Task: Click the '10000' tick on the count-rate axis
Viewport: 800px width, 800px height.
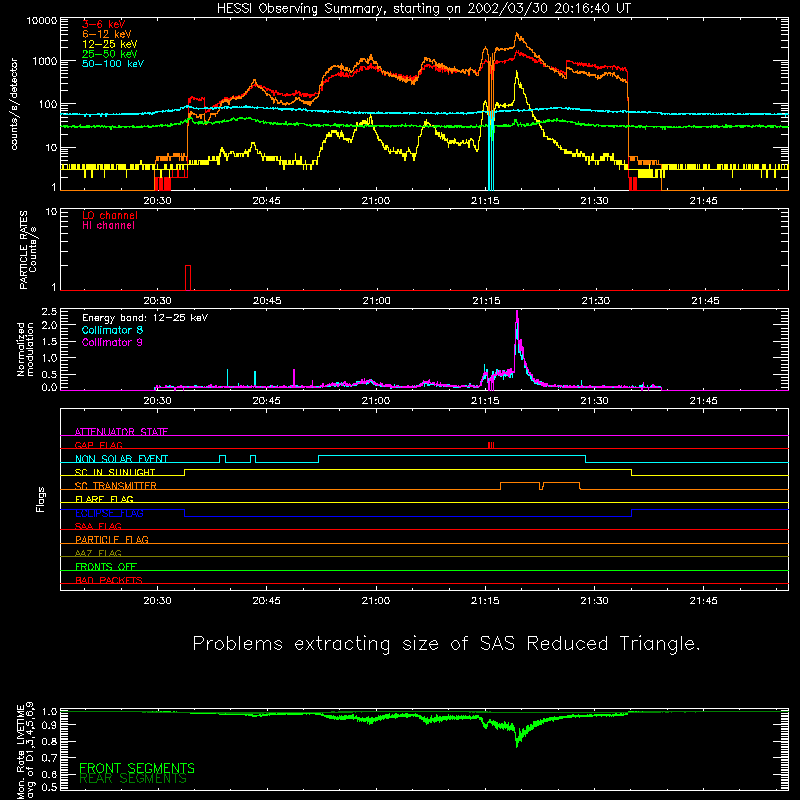Action: click(x=42, y=21)
